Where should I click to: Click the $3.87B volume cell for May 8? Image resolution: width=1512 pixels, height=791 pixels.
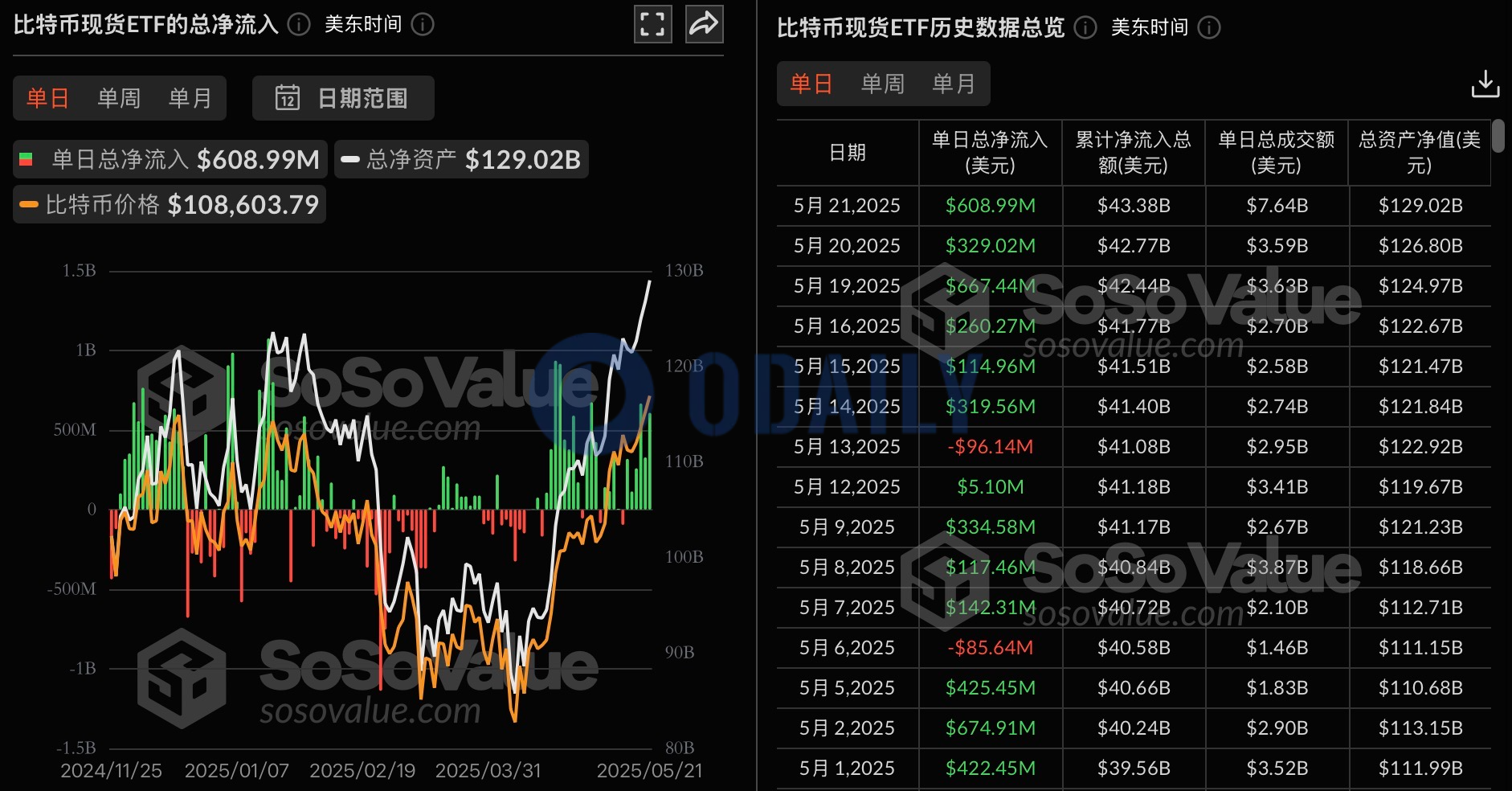(x=1277, y=568)
